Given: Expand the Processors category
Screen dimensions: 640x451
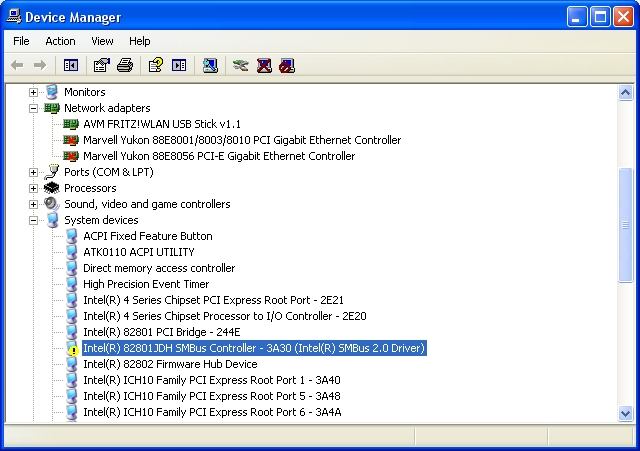Looking at the screenshot, I should 33,188.
